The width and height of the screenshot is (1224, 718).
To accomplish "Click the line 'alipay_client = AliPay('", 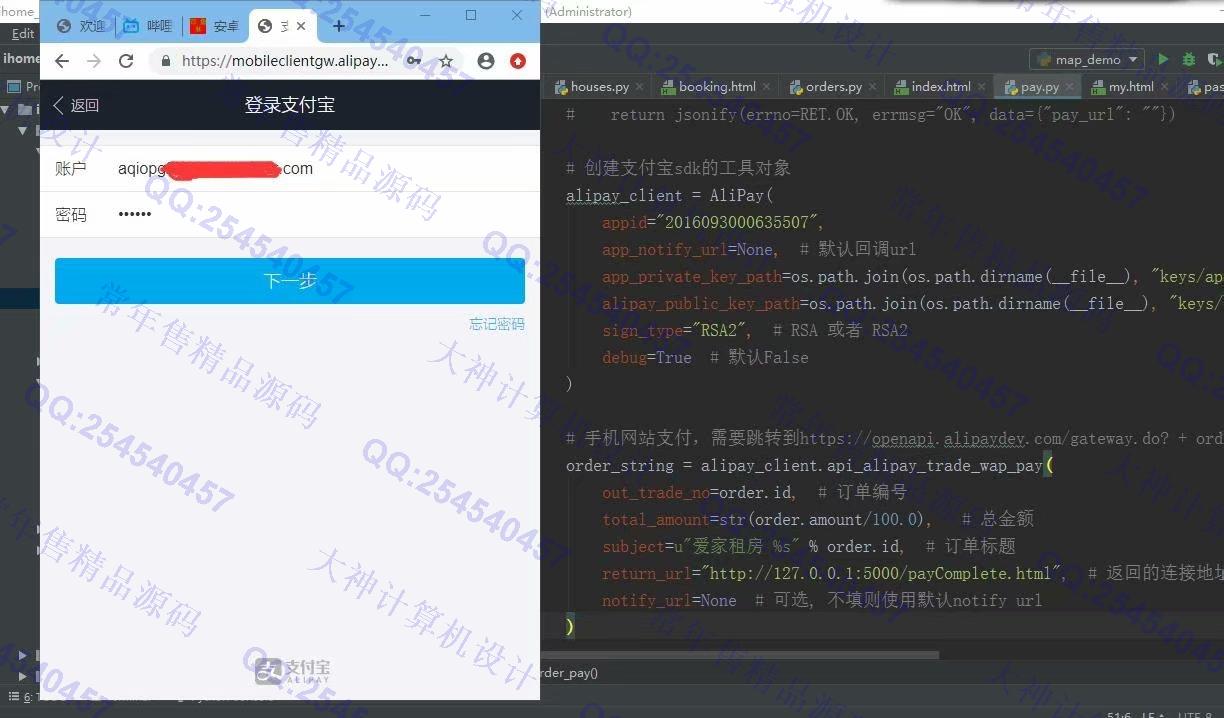I will [669, 195].
